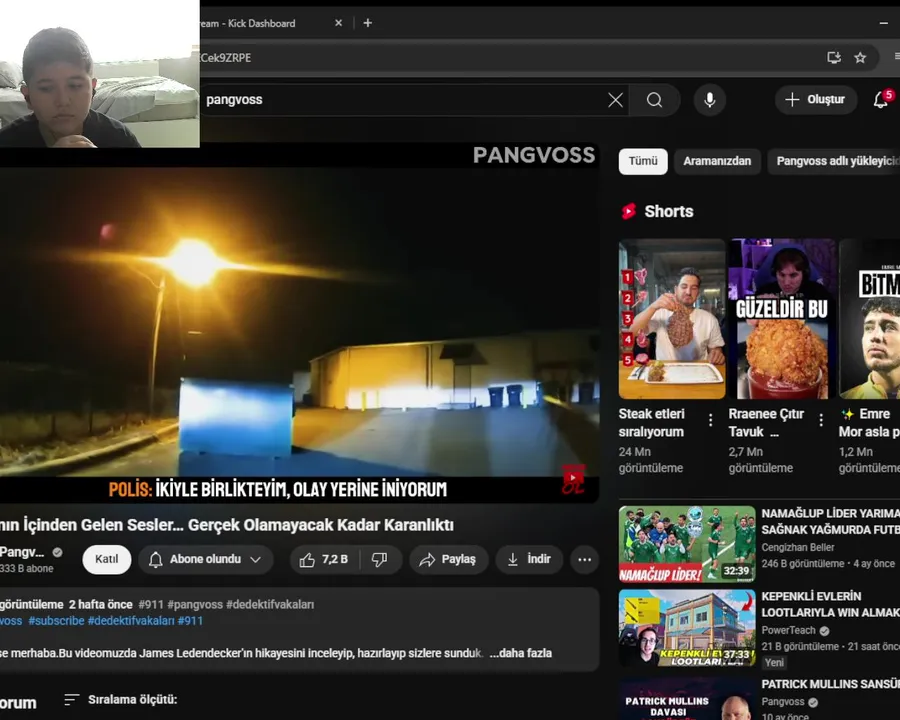
Task: Click the Pangv... channel name
Action: click(22, 552)
